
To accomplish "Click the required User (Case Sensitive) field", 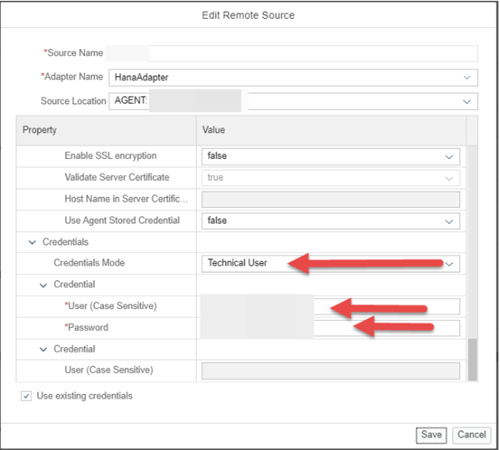I will [331, 306].
